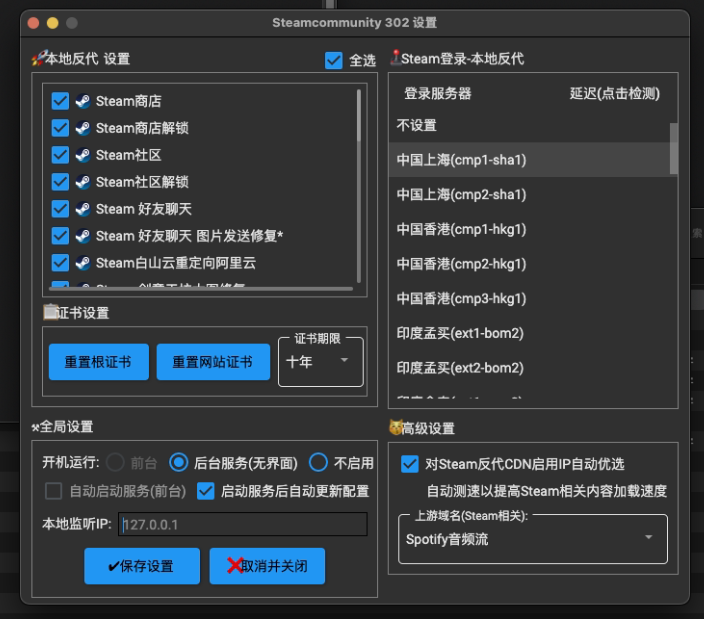704x619 pixels.
Task: Select 不设置 in login server list
Action: click(529, 125)
